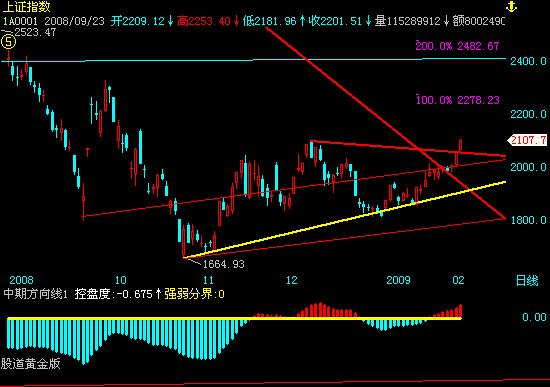Click the date 2008/09/23
This screenshot has height=387, width=550.
point(75,21)
